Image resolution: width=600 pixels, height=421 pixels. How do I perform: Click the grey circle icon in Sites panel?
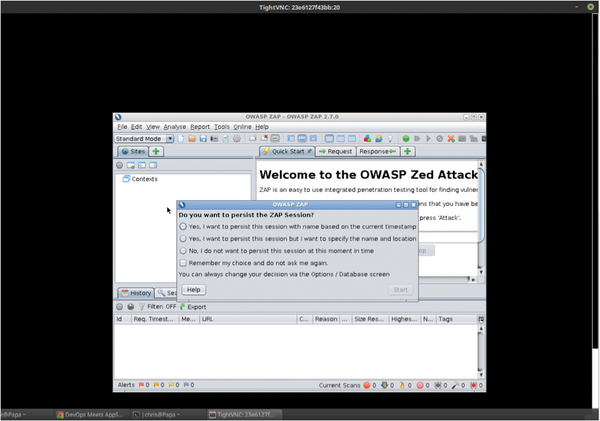(119, 165)
